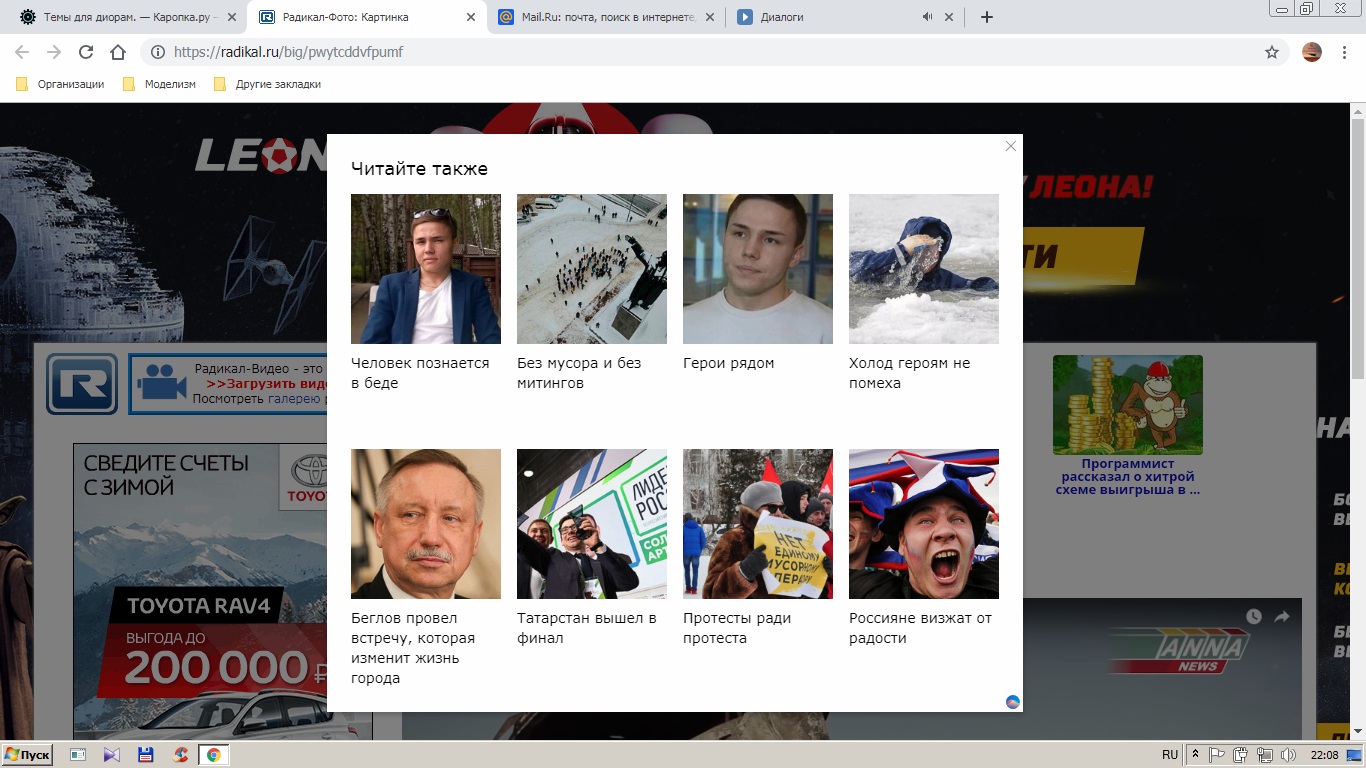
Task: Open the Chrome three-dot menu
Action: [x=1345, y=52]
